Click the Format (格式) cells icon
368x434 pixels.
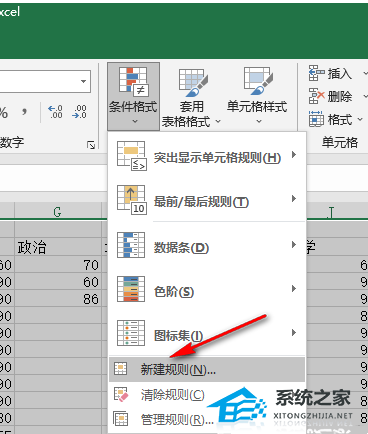316,119
